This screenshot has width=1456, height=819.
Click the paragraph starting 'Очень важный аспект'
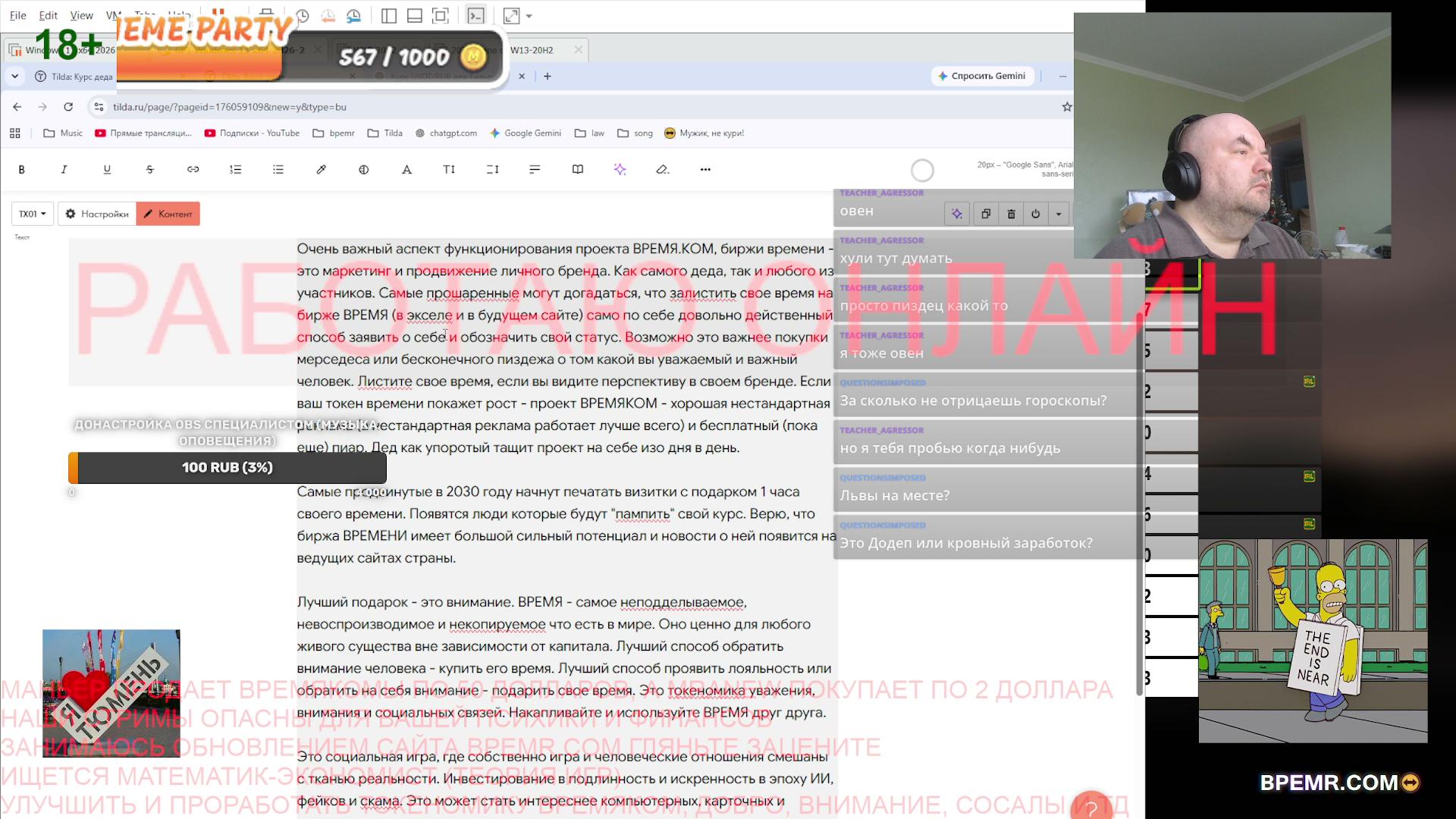click(565, 348)
